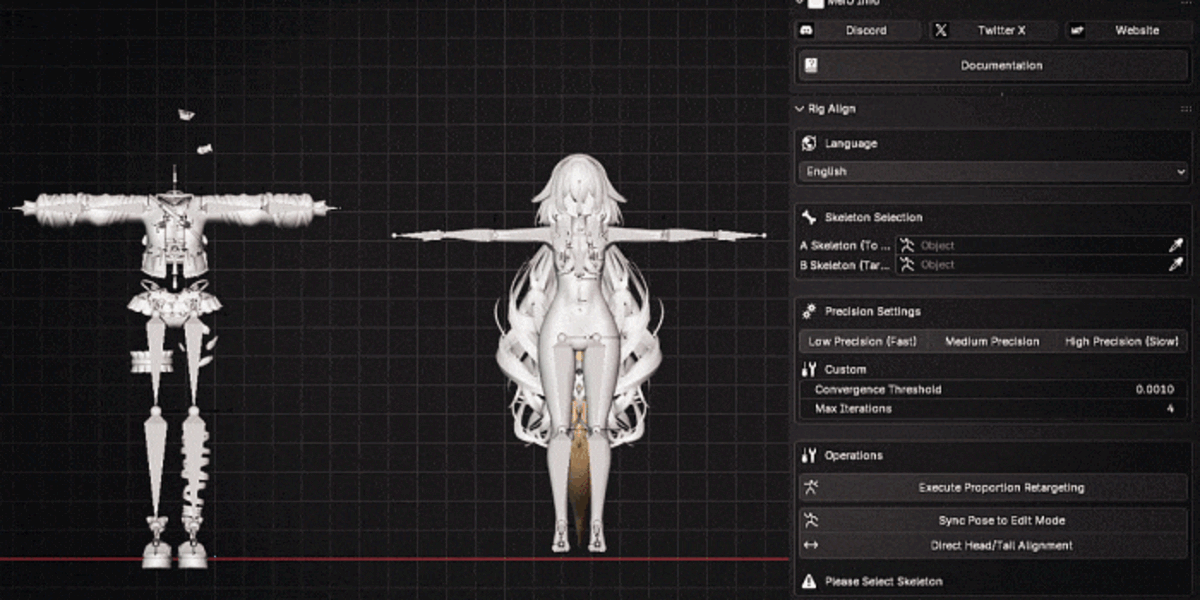Open the English language dropdown
1200x600 pixels.
[993, 172]
